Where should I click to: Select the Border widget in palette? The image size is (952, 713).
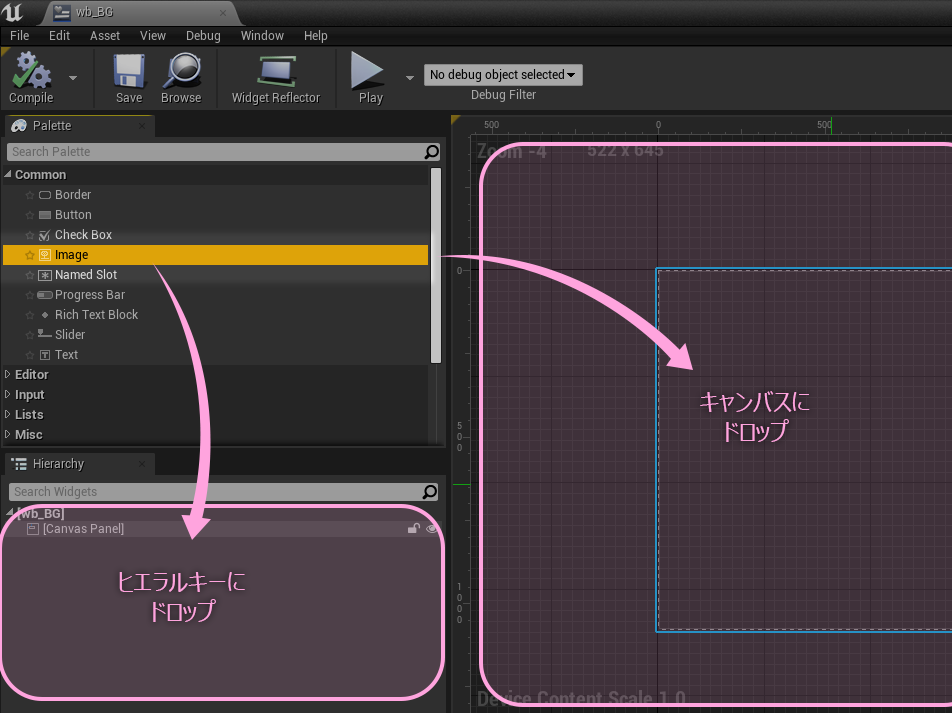pyautogui.click(x=216, y=195)
